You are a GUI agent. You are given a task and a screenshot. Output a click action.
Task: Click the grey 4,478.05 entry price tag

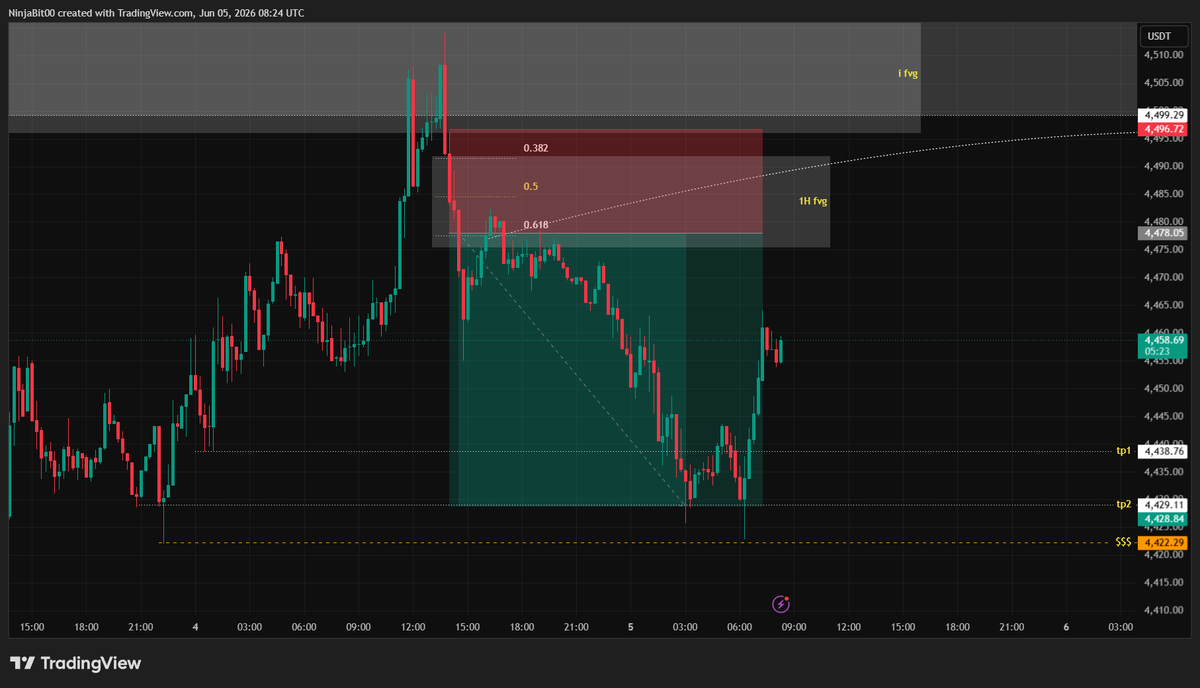point(1163,233)
